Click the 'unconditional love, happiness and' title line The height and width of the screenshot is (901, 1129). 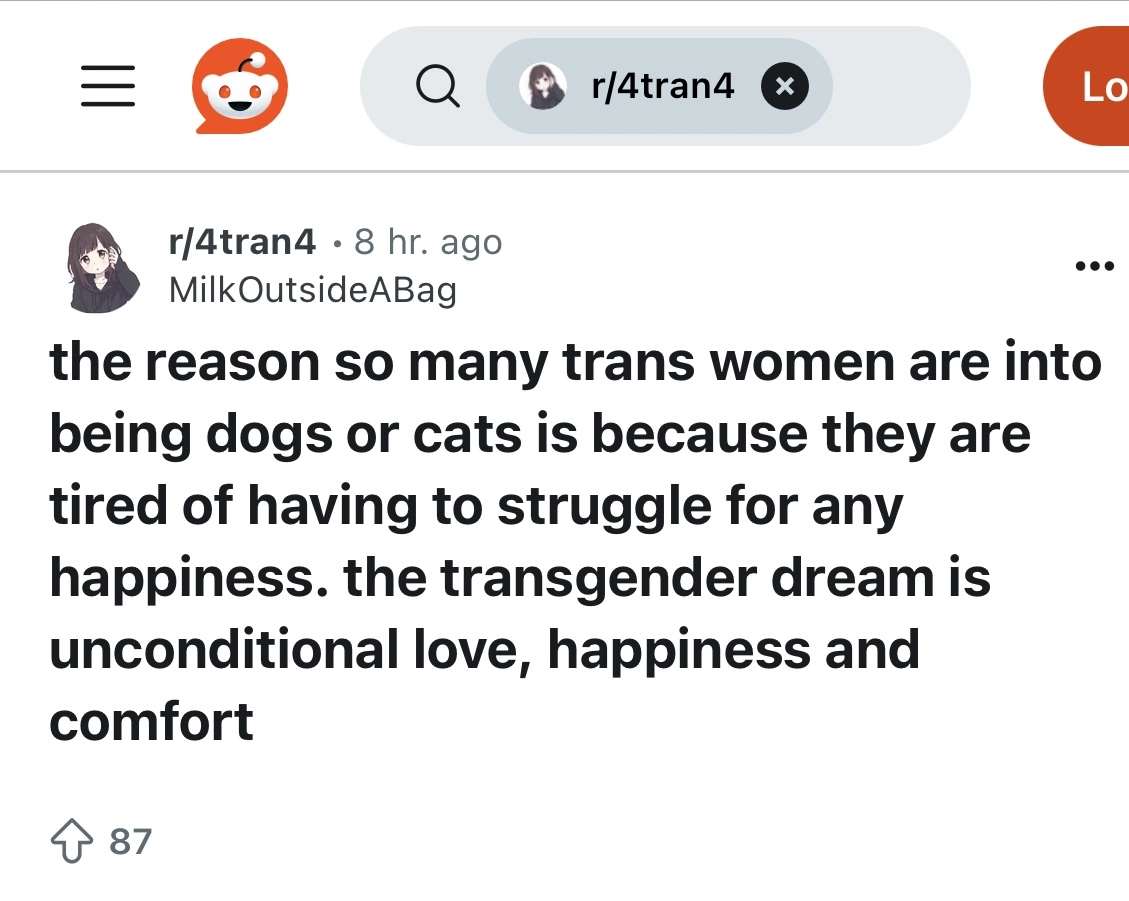coord(484,649)
